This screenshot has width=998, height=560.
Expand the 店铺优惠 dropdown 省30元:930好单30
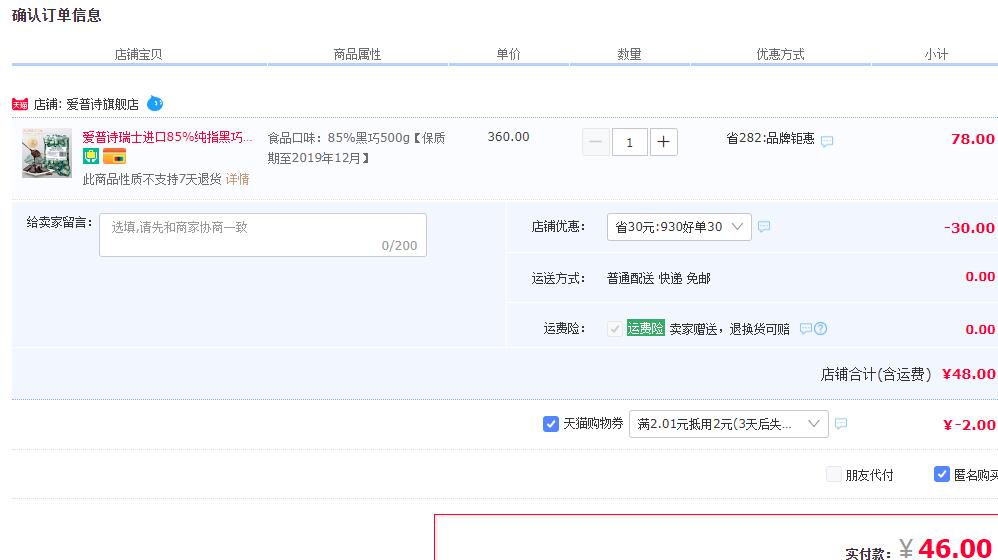[679, 227]
